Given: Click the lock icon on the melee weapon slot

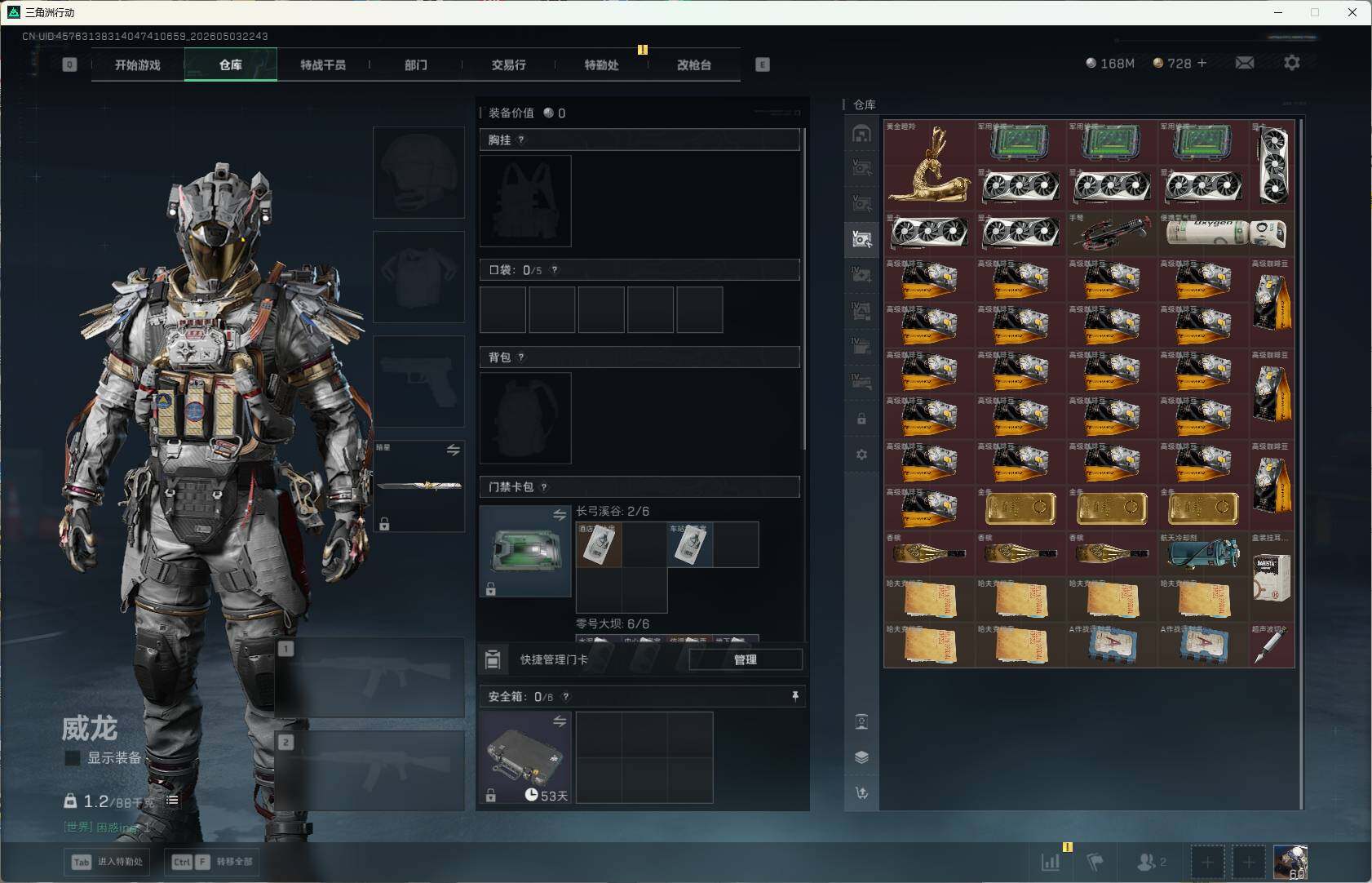Looking at the screenshot, I should pyautogui.click(x=384, y=524).
